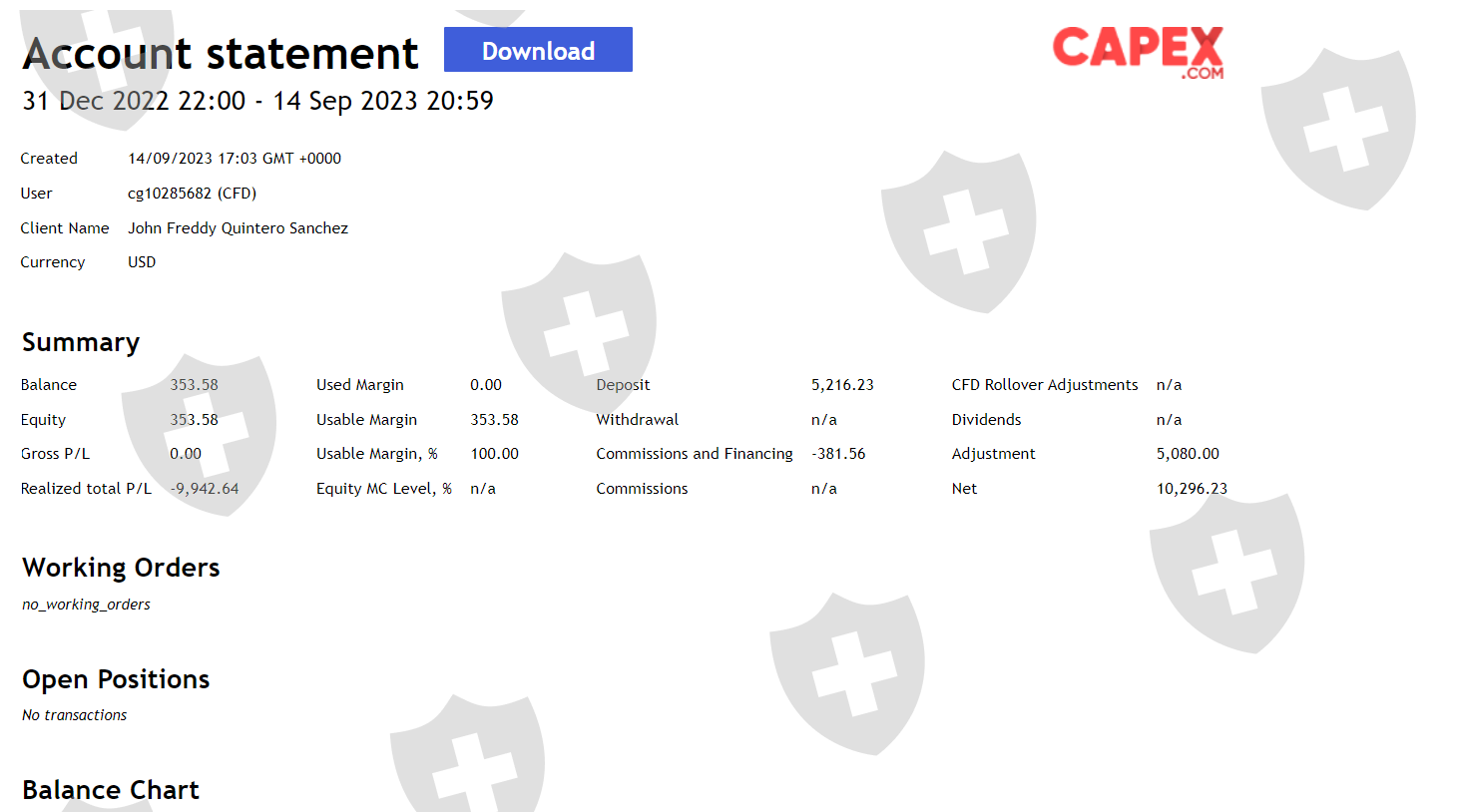Click the 'Open Positions' section heading

116,679
